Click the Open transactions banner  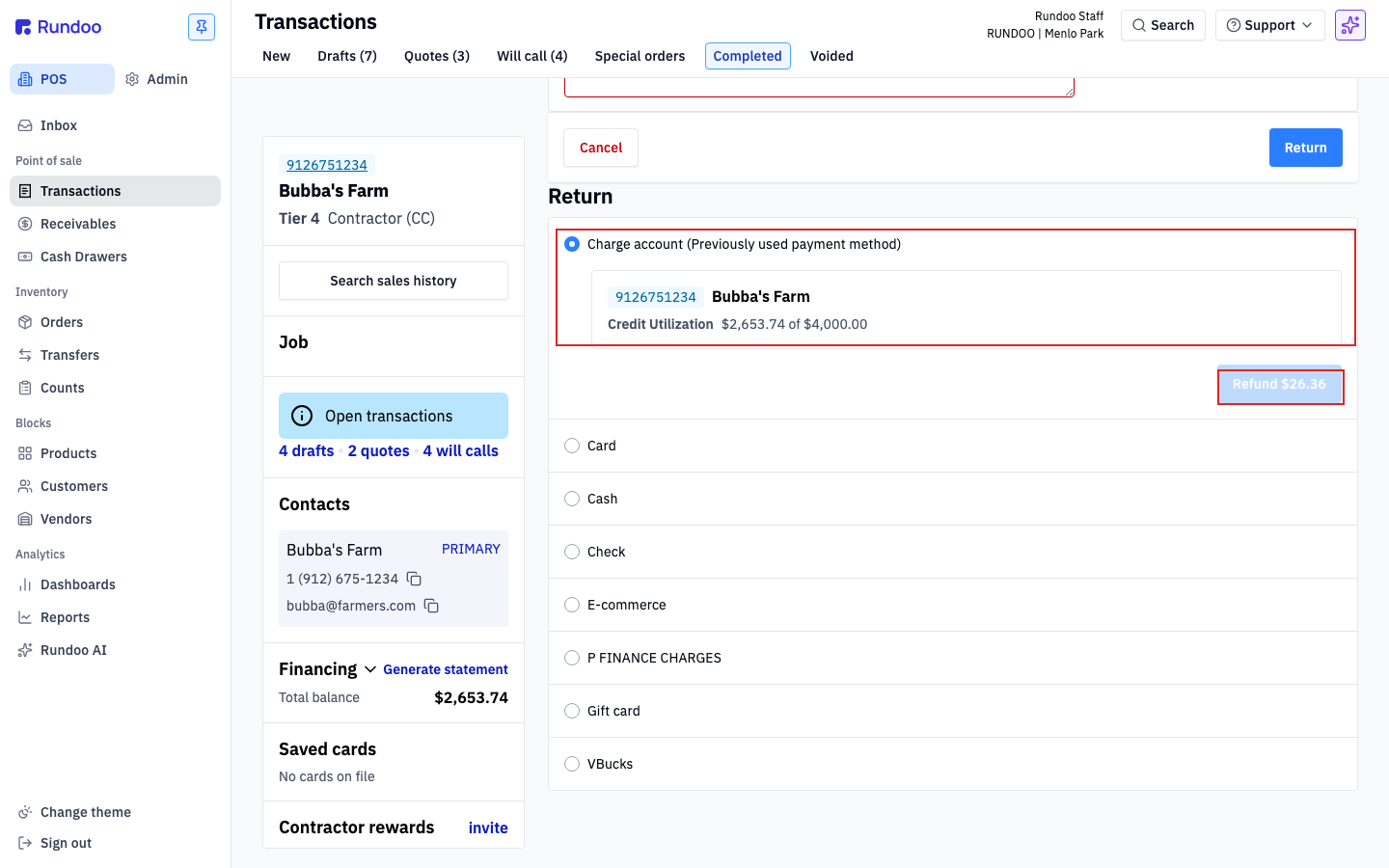(394, 416)
